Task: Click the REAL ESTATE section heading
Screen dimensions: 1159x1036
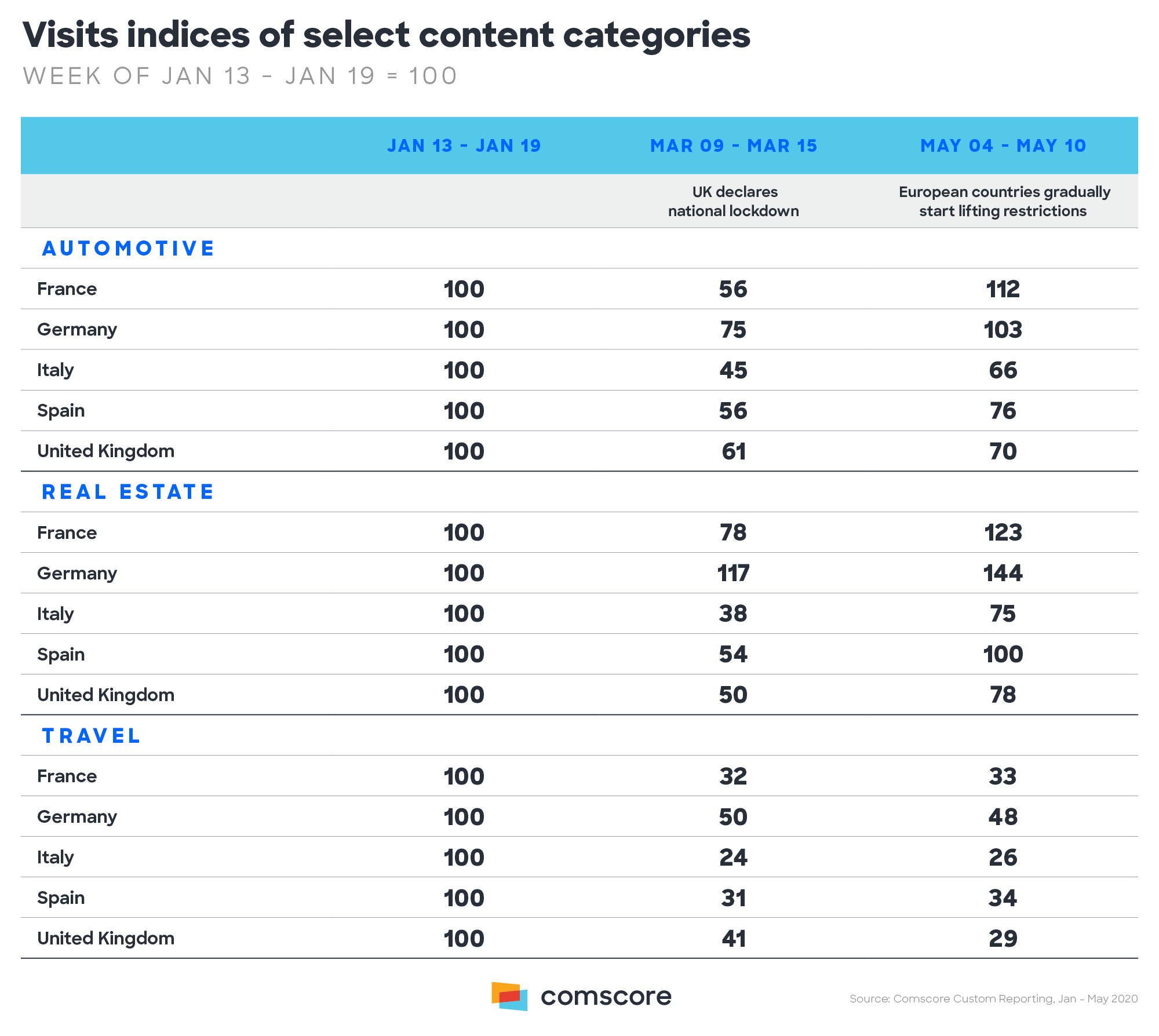Action: pyautogui.click(x=128, y=492)
